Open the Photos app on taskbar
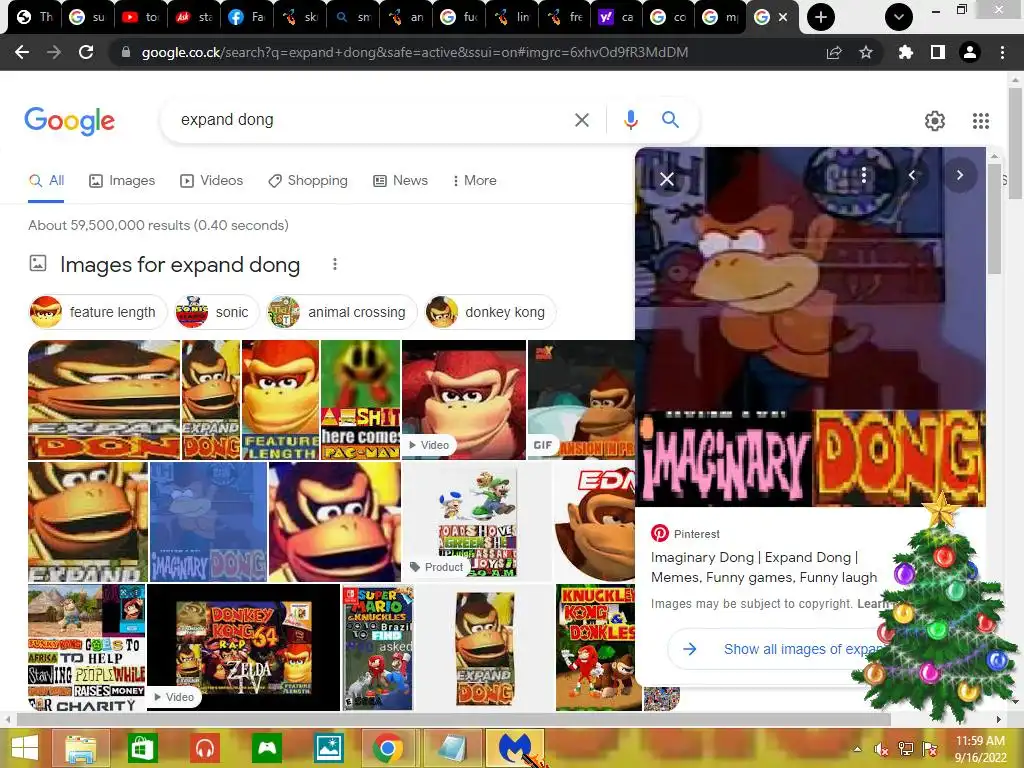The width and height of the screenshot is (1024, 768). click(x=328, y=748)
